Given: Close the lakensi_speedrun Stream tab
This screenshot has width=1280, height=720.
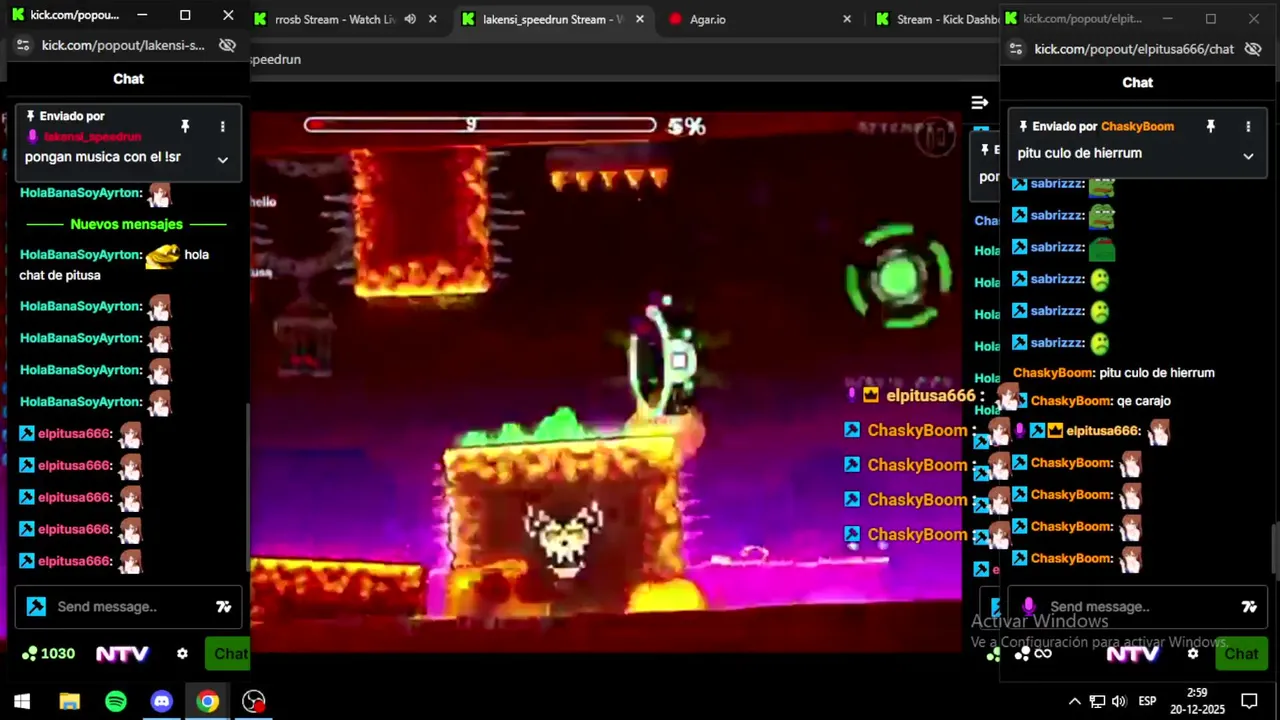Looking at the screenshot, I should click(x=640, y=19).
